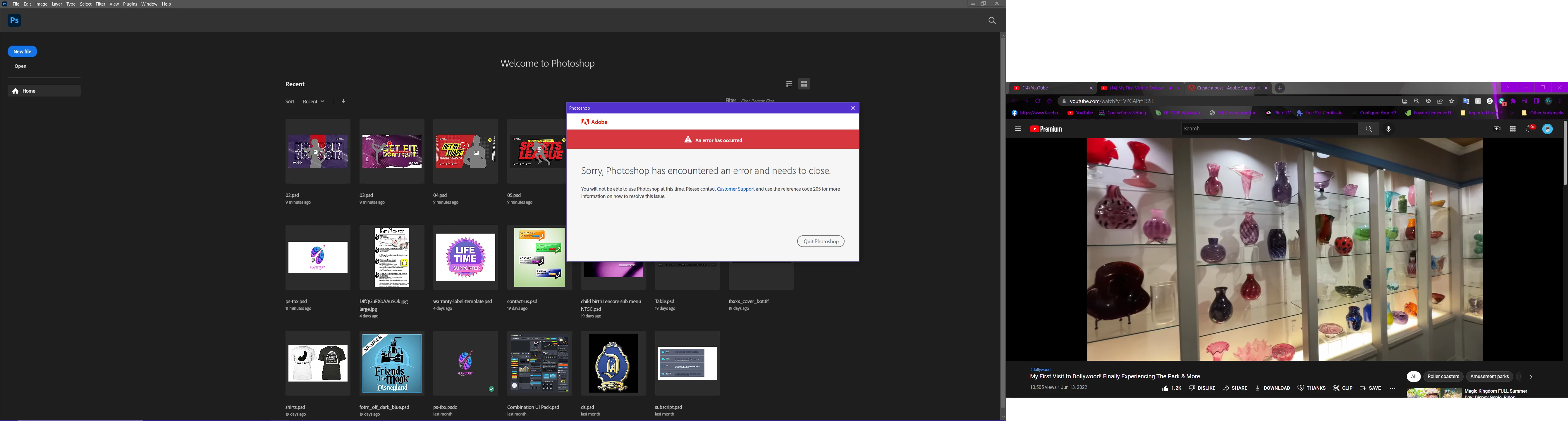Open the bookmarks overflow chevron
1568x421 pixels.
[x=1512, y=113]
